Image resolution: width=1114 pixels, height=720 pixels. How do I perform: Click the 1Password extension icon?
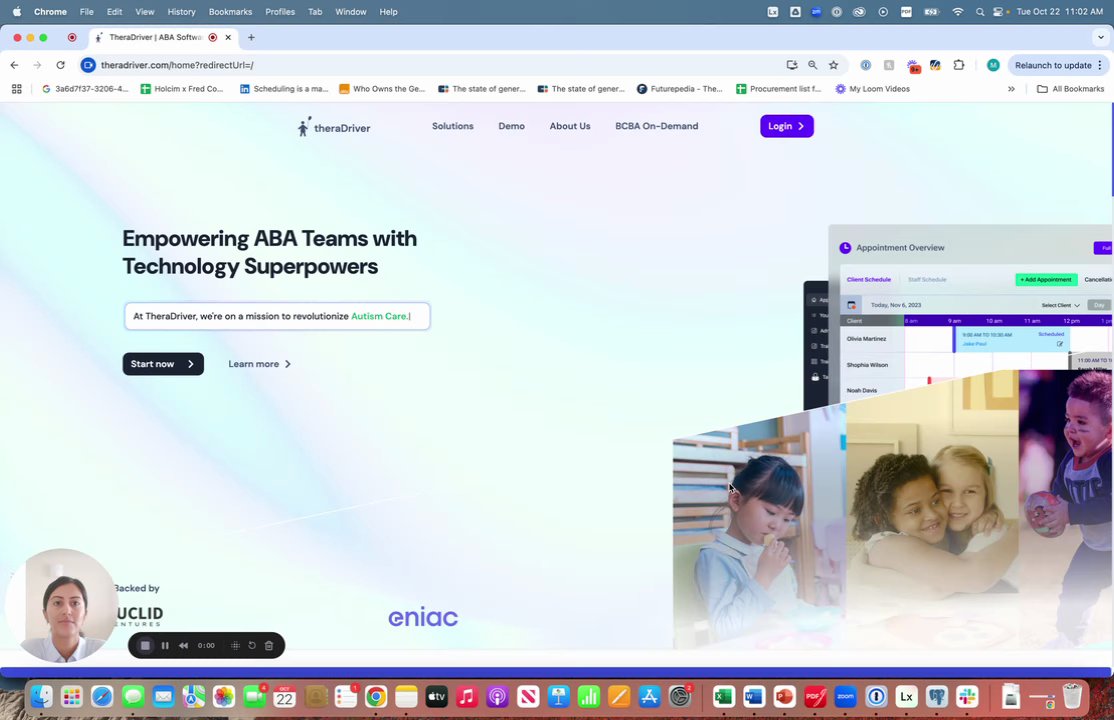pos(865,65)
